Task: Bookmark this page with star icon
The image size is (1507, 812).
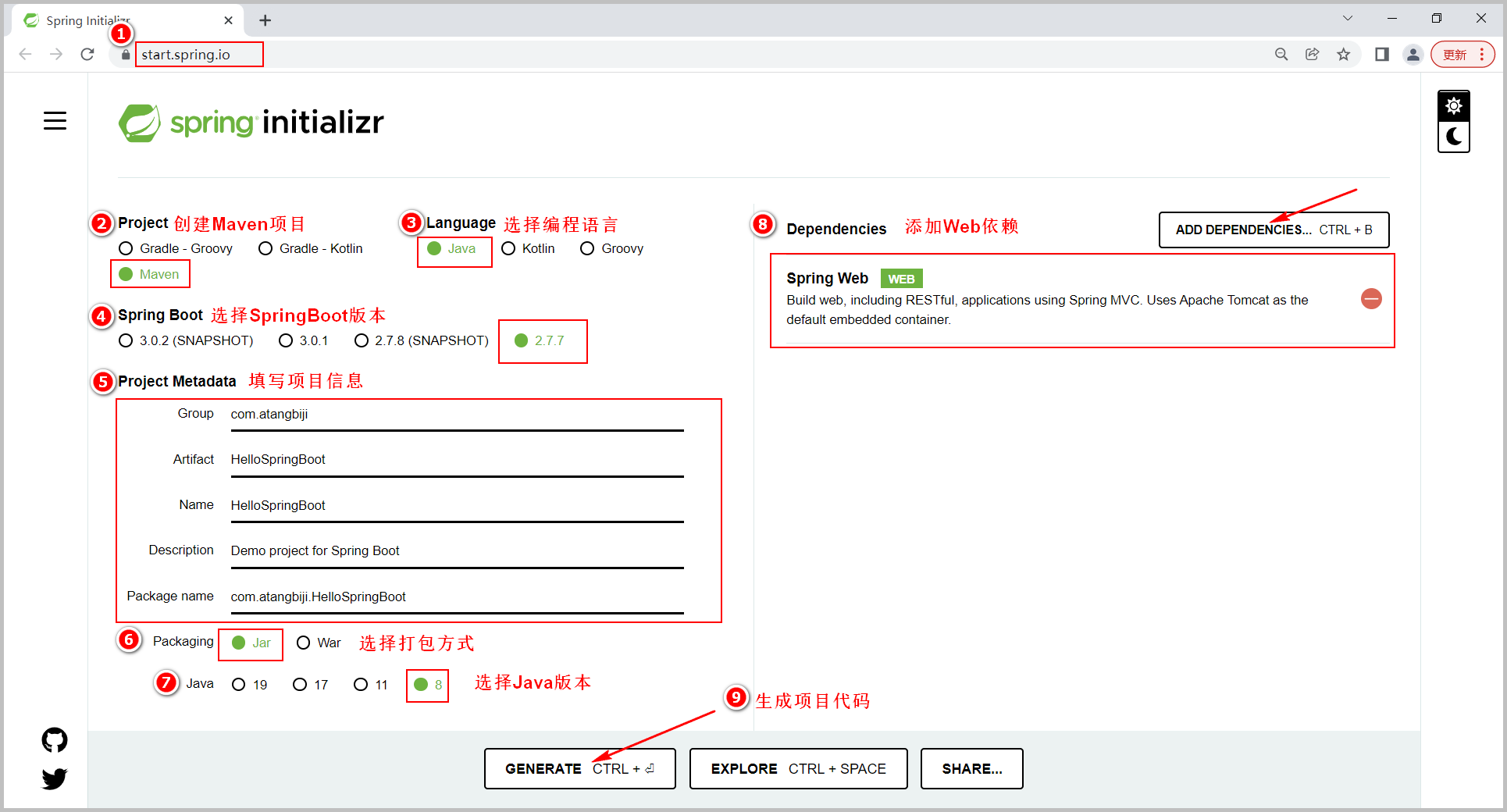Action: point(1343,54)
